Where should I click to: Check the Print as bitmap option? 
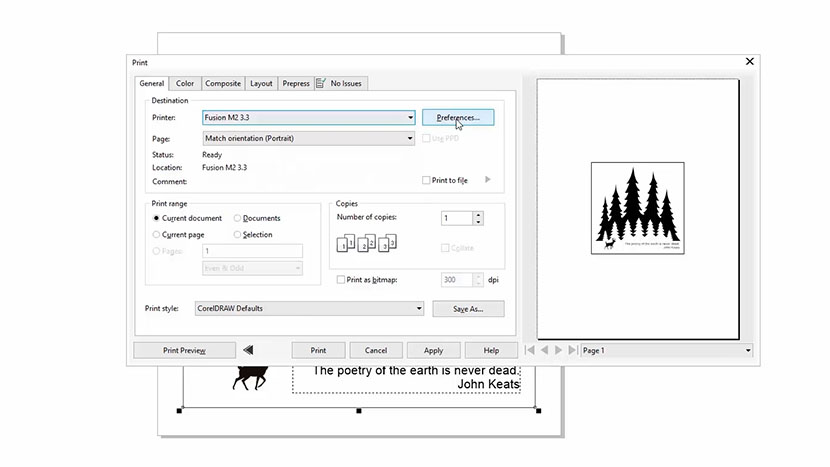click(x=342, y=280)
